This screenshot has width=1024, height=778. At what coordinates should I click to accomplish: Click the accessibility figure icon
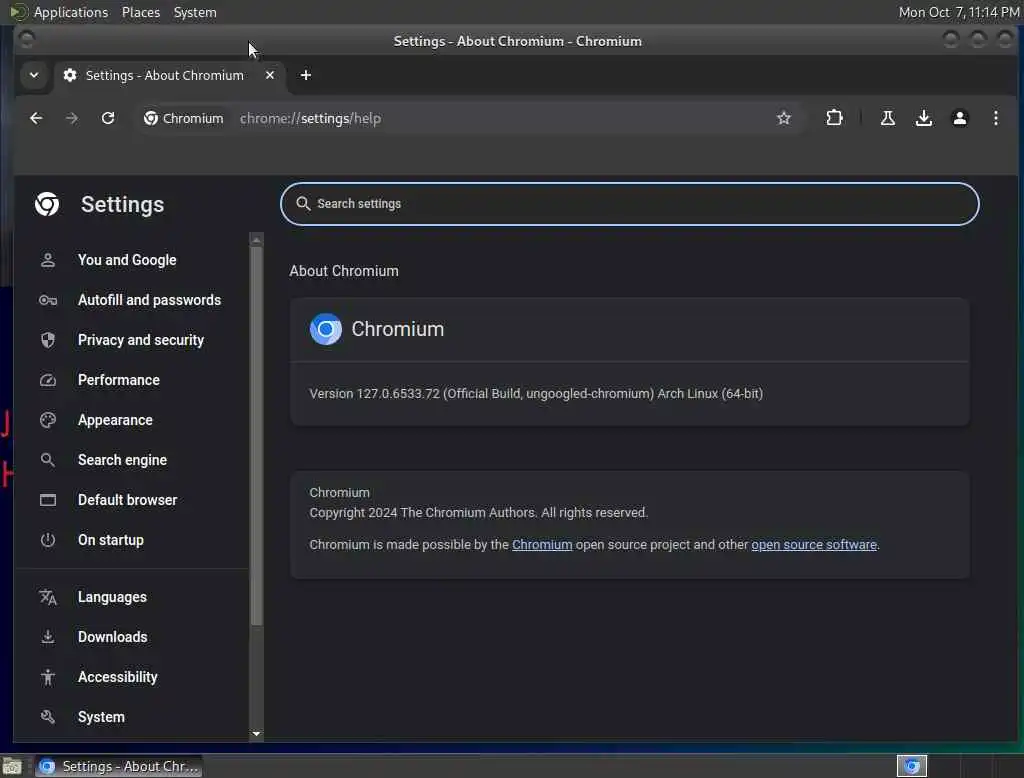48,677
